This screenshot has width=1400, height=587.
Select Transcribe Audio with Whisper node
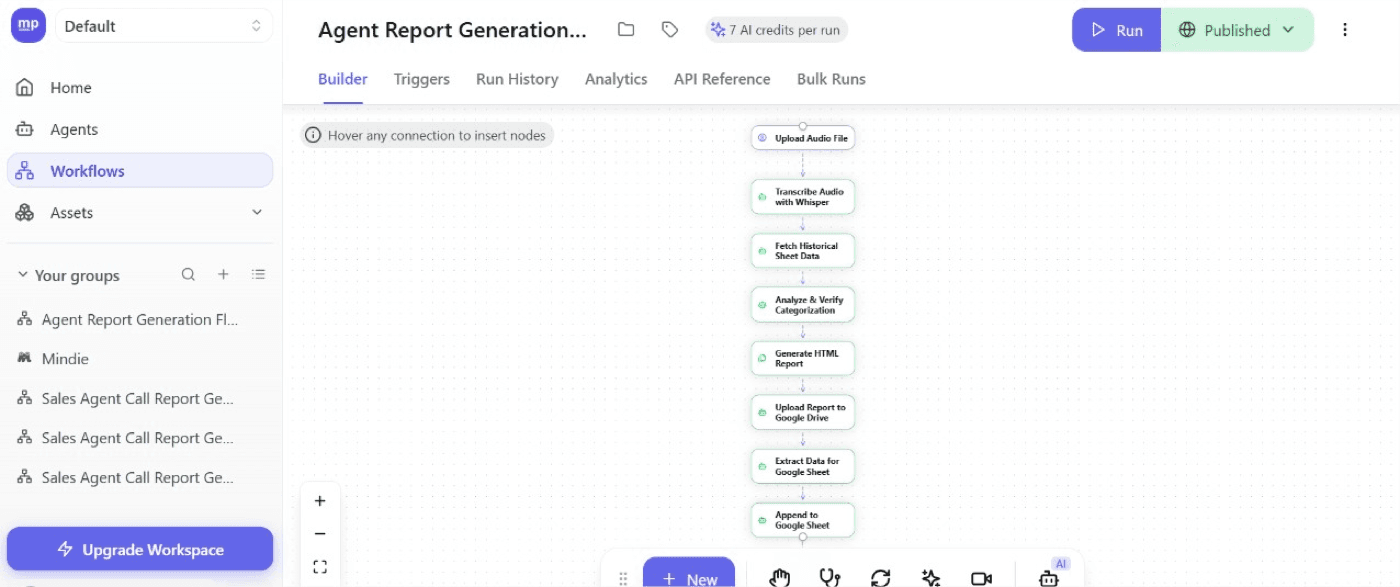tap(803, 197)
